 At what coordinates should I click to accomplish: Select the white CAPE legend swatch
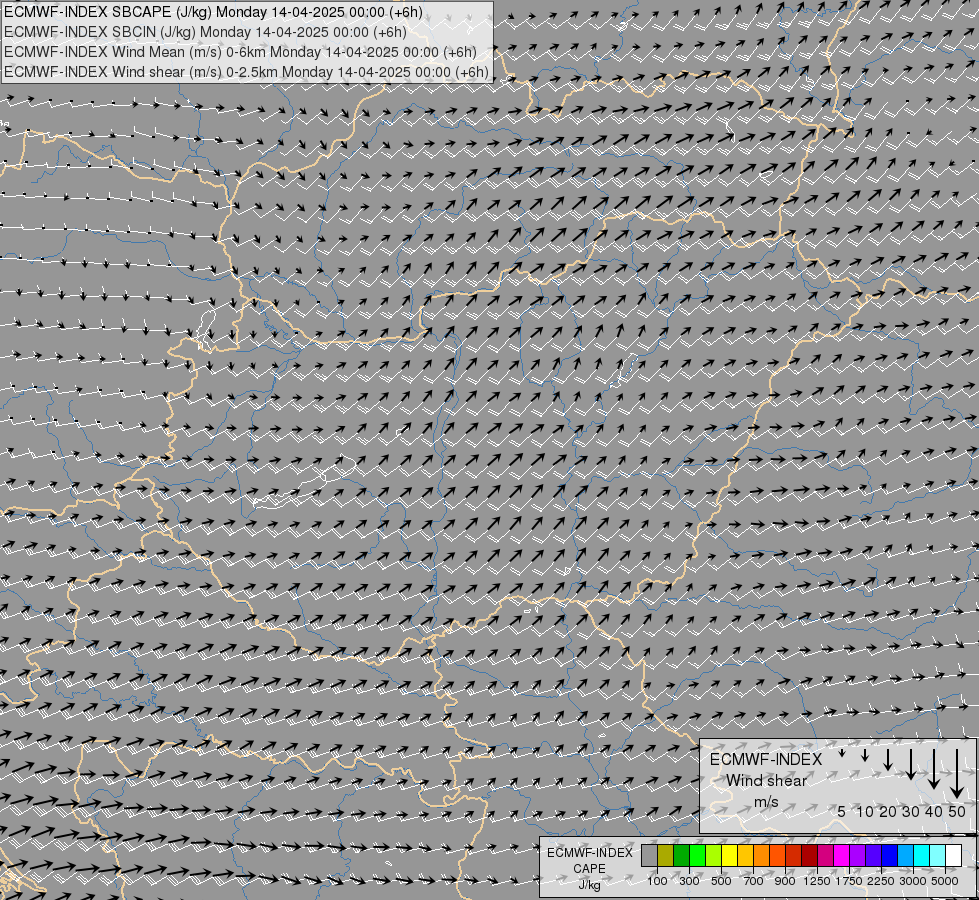(953, 855)
